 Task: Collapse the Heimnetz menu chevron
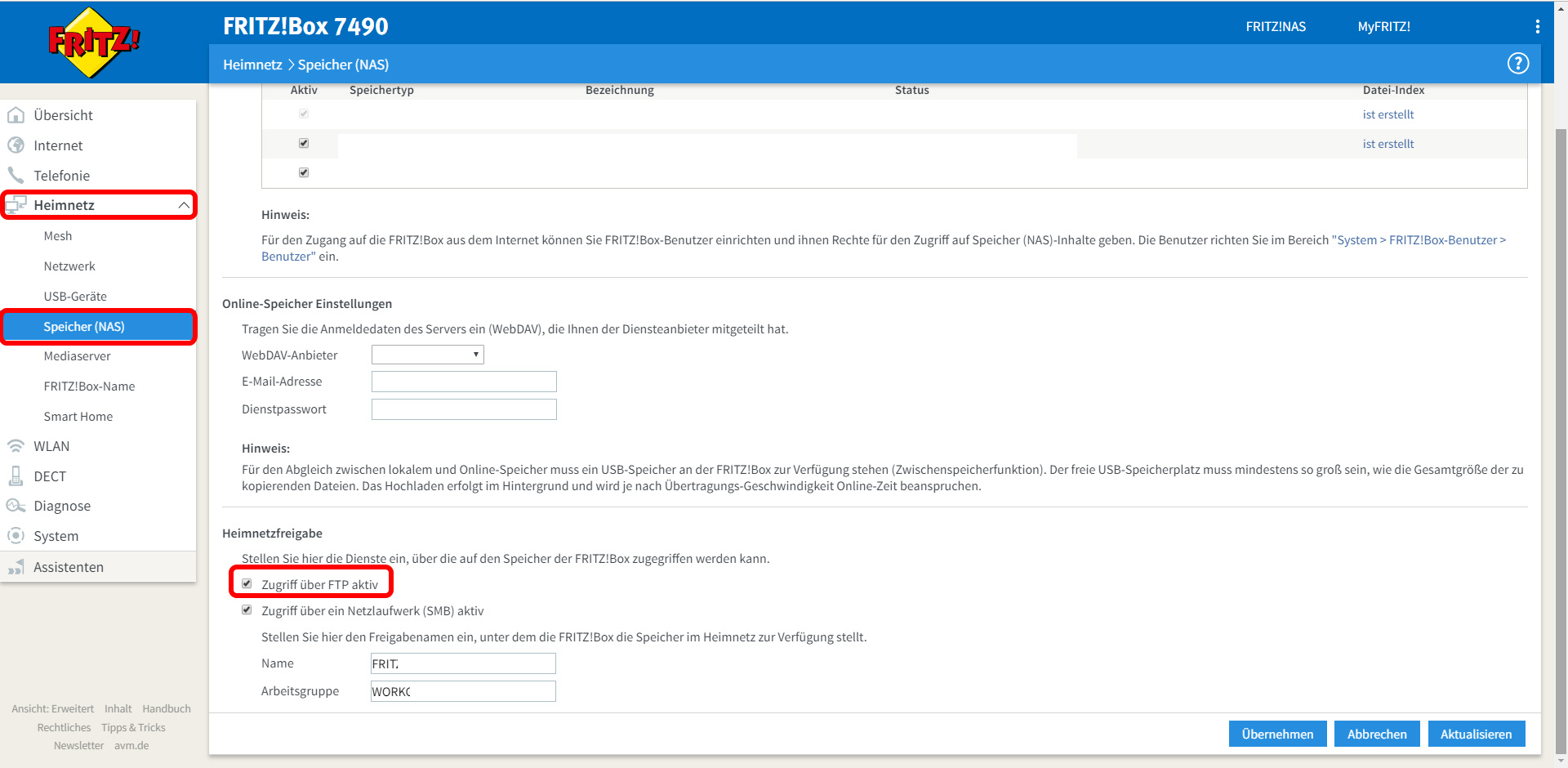pos(184,205)
